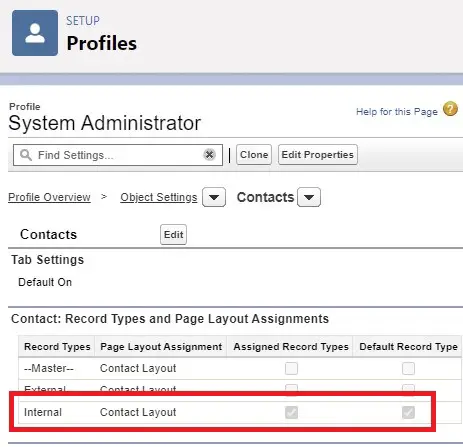Screen dimensions: 463x447
Task: Click the search magnifier icon in Find Settings
Action: point(26,155)
